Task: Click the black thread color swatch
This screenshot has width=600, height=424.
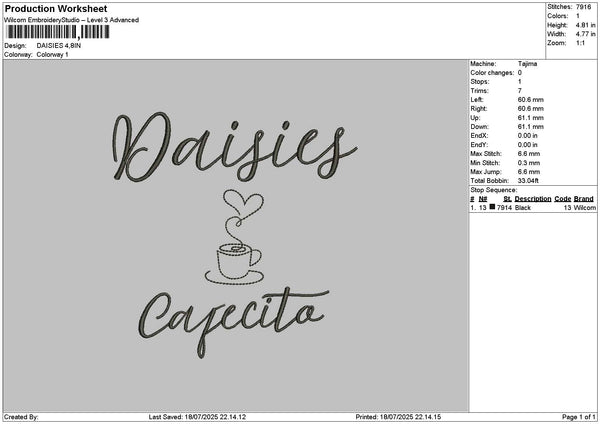Action: (492, 207)
